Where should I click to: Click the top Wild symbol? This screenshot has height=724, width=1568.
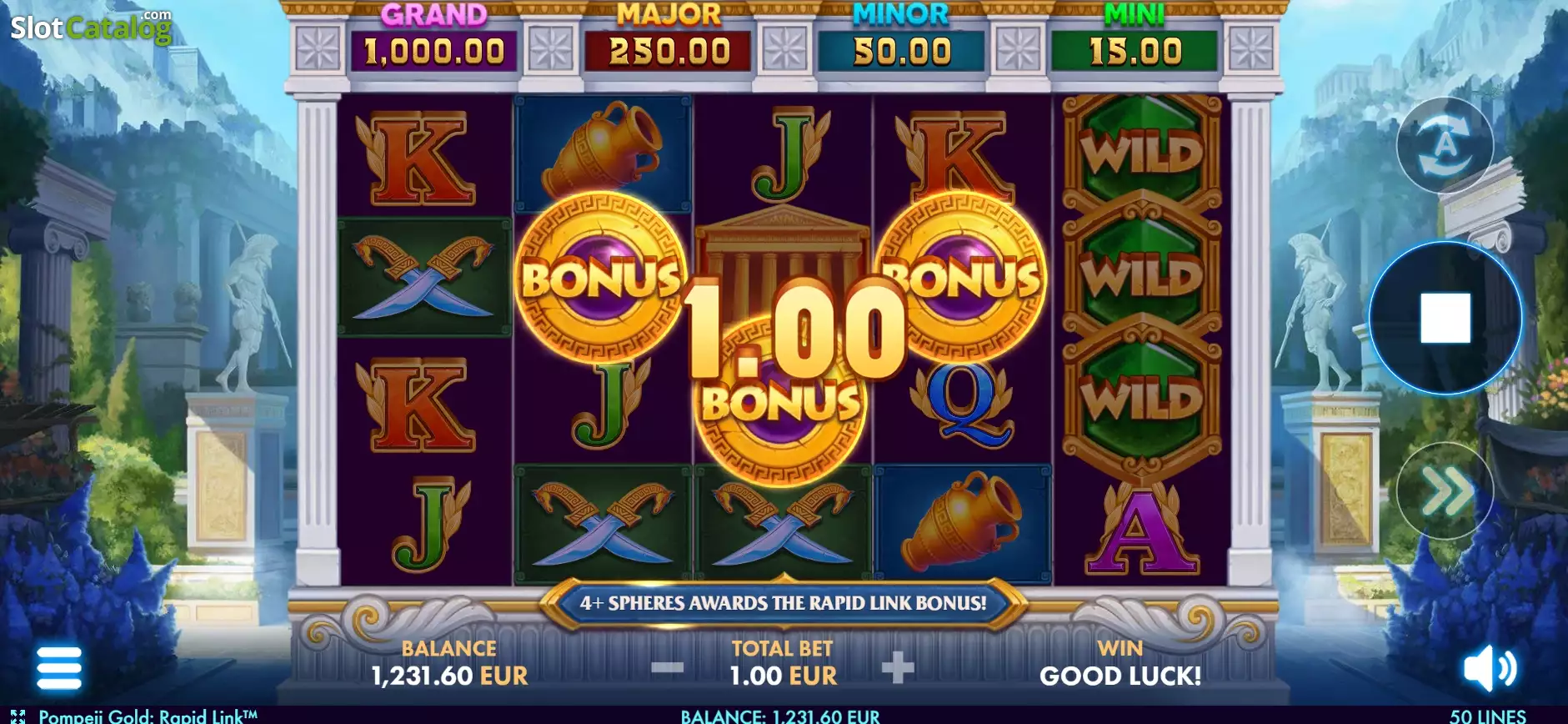click(1141, 153)
